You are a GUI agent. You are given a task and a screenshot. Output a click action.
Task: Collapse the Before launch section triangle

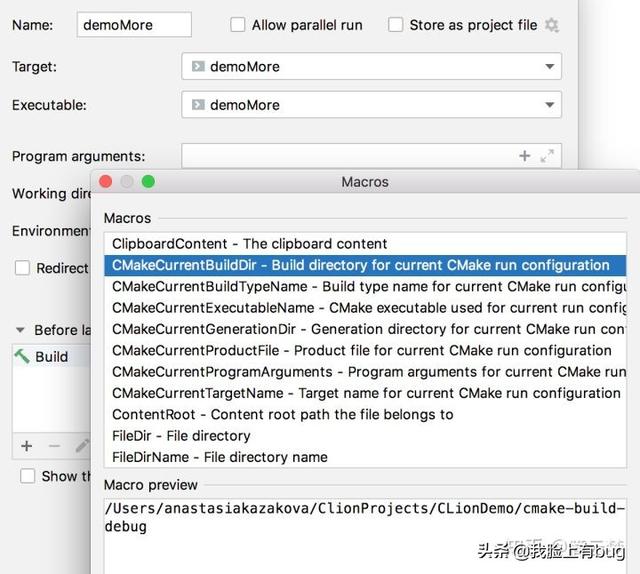click(x=20, y=330)
